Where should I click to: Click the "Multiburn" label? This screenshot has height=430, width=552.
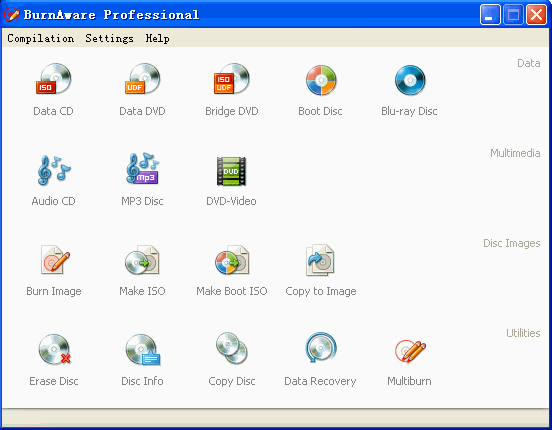pyautogui.click(x=409, y=381)
